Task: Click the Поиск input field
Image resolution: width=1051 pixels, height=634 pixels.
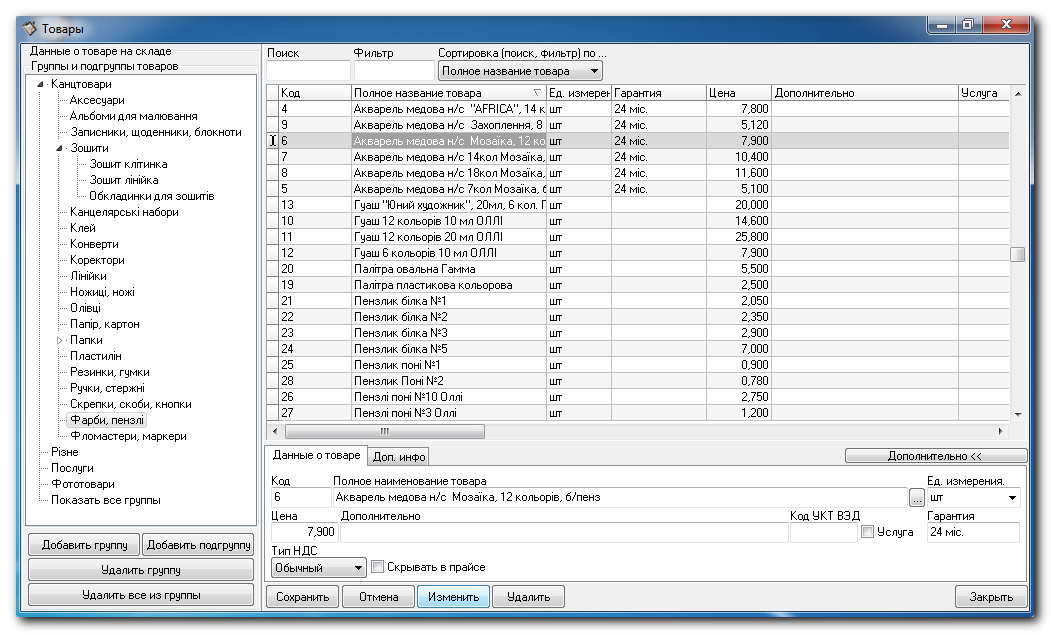Action: pos(308,71)
